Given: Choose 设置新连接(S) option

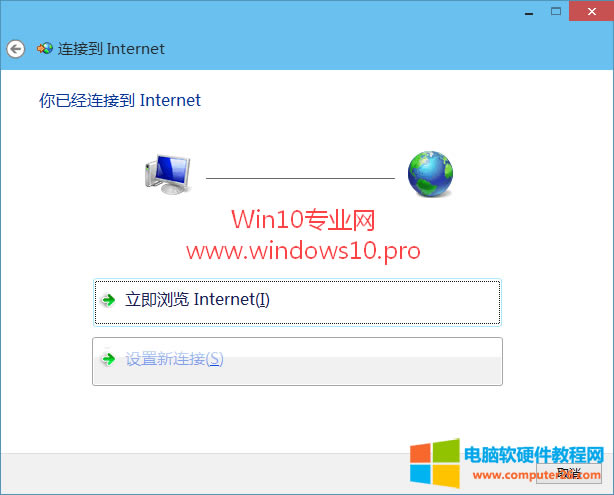Looking at the screenshot, I should pyautogui.click(x=297, y=361).
